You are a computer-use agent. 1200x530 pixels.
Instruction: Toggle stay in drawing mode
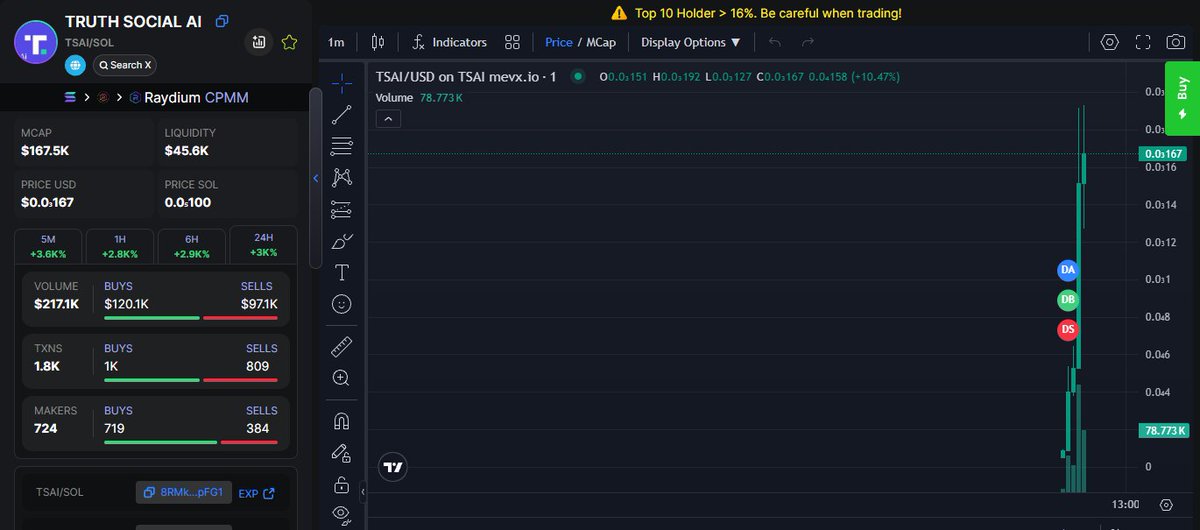[341, 453]
